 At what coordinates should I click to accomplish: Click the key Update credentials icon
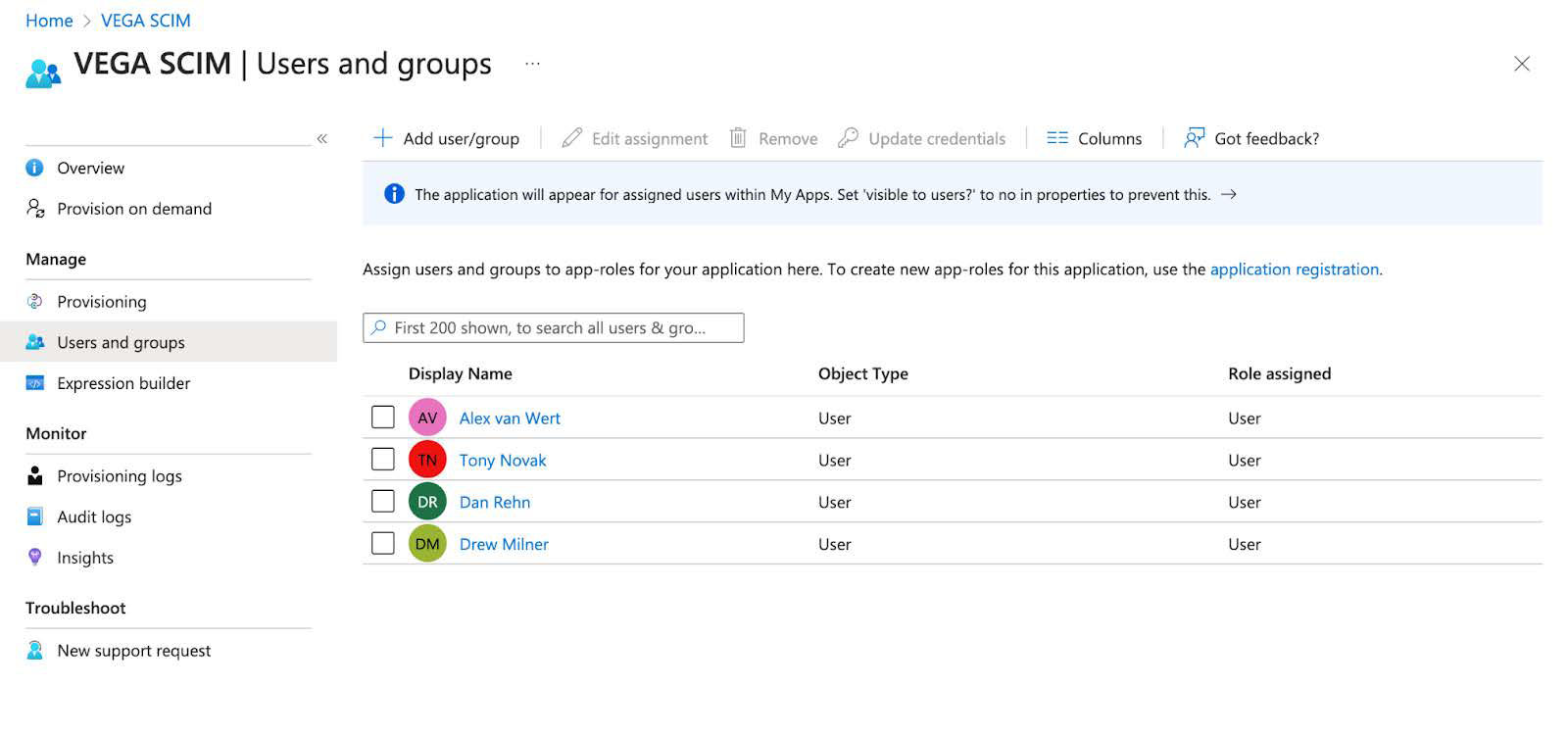pos(849,138)
